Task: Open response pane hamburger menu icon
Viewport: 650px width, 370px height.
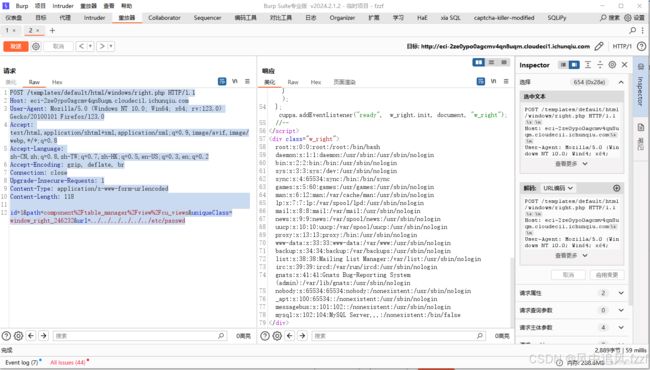Action: [506, 82]
